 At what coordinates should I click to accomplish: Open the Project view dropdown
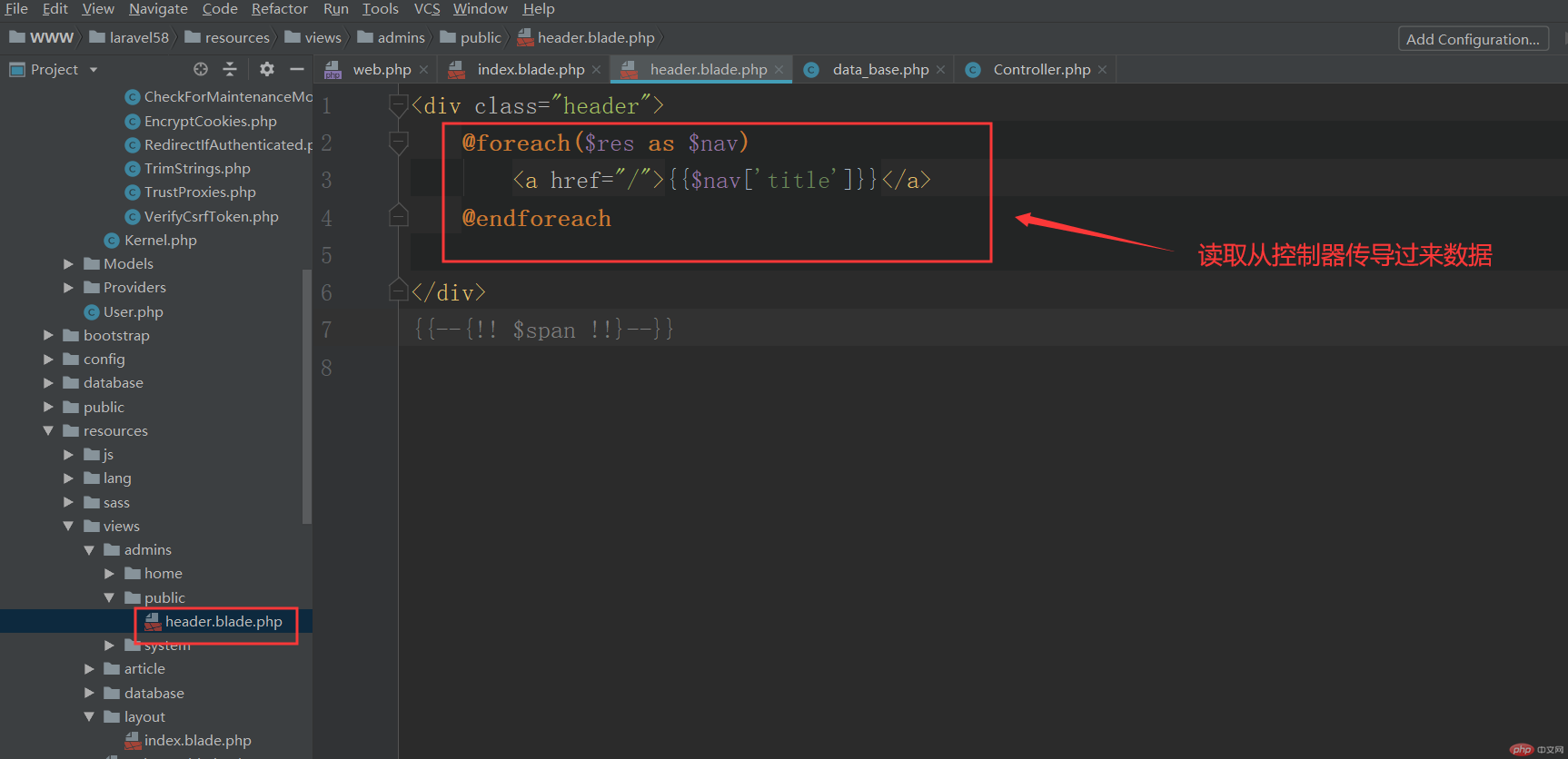tap(94, 70)
